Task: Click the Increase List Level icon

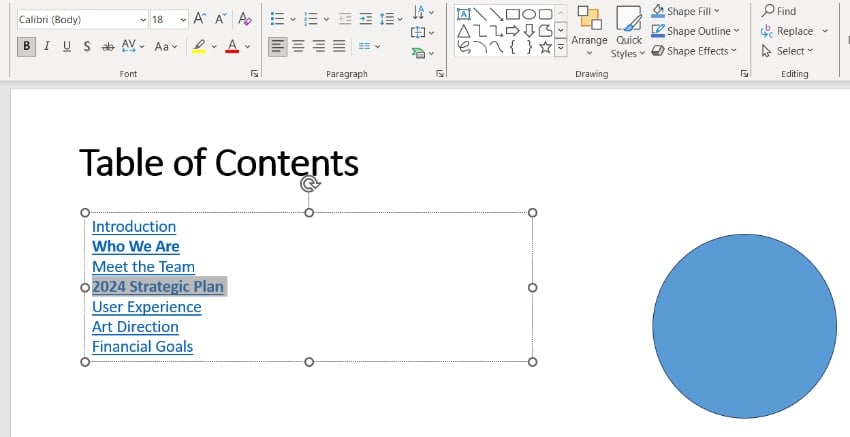Action: pos(366,19)
